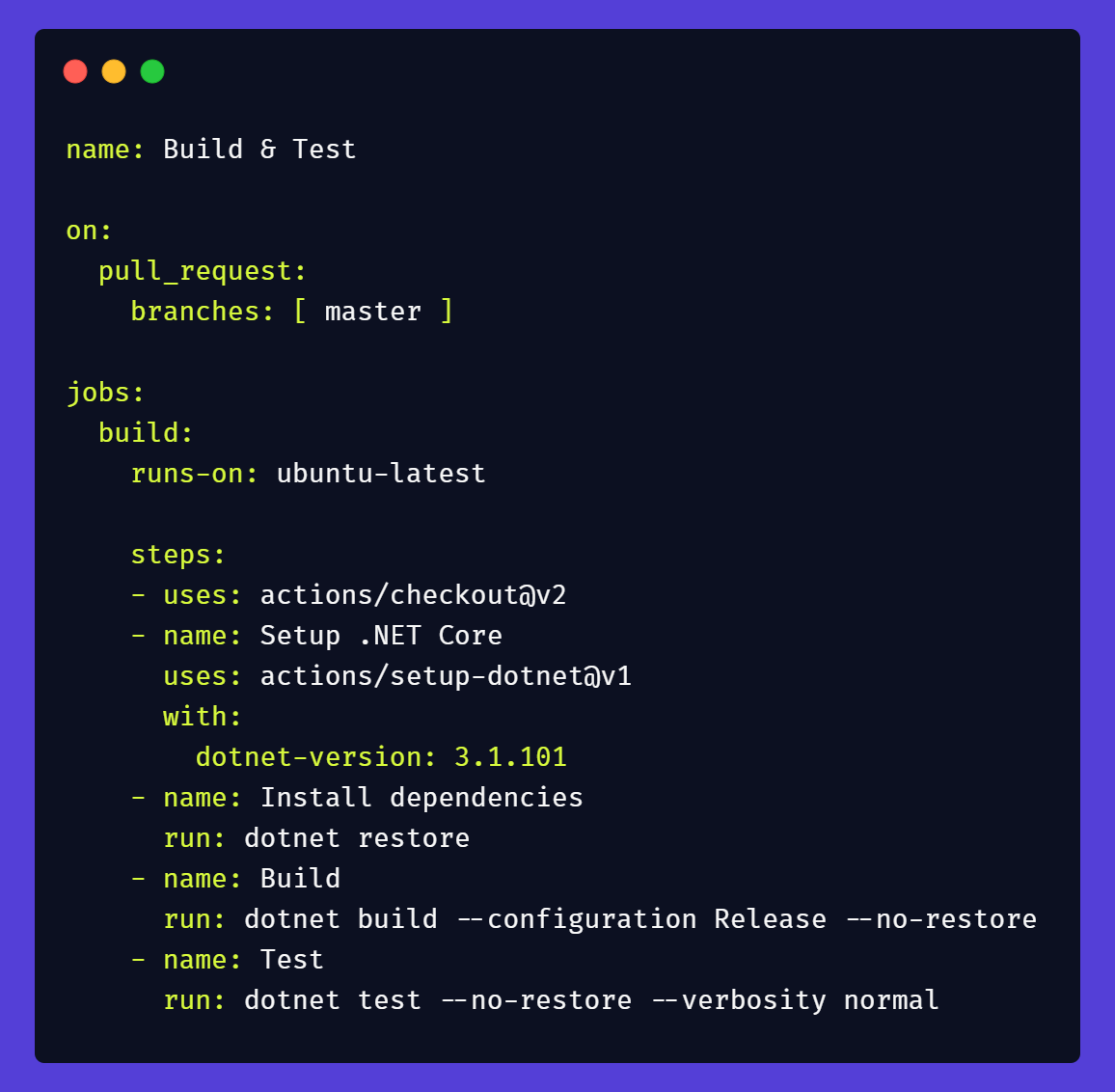This screenshot has width=1115, height=1092.
Task: Click the "dotnet restore" command
Action: tap(357, 838)
